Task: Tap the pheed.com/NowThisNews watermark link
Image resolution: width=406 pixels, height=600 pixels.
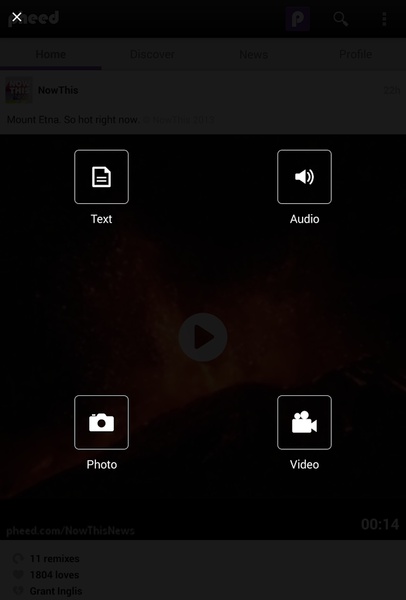Action: (x=70, y=531)
